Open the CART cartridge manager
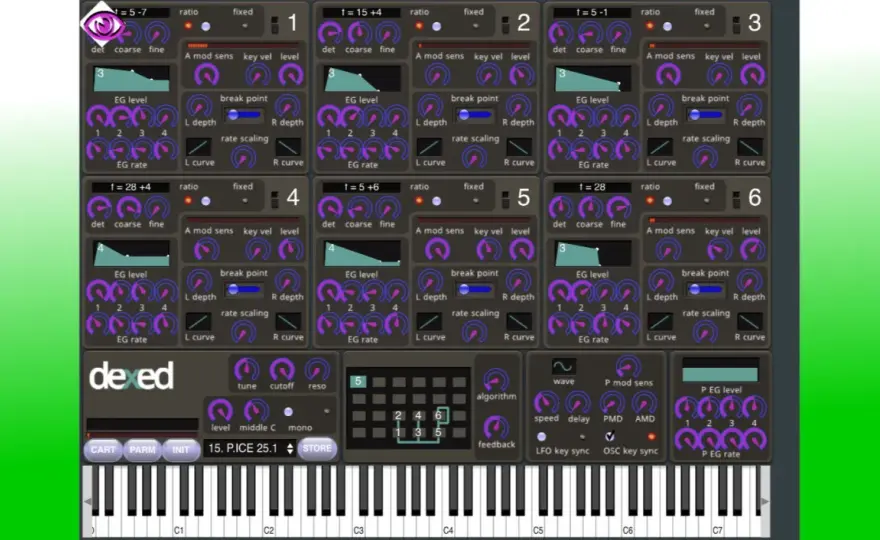The image size is (880, 540). coord(103,450)
